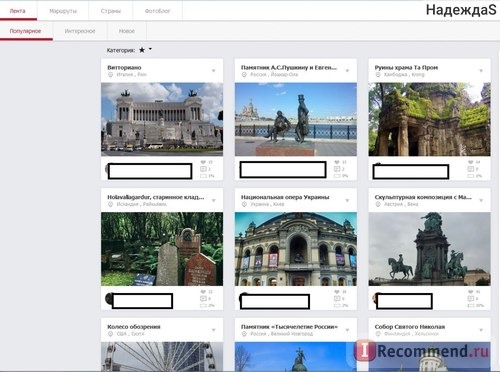The width and height of the screenshot is (500, 372).
Task: Open Holavallagardur, старинное клад... title
Action: [x=156, y=197]
